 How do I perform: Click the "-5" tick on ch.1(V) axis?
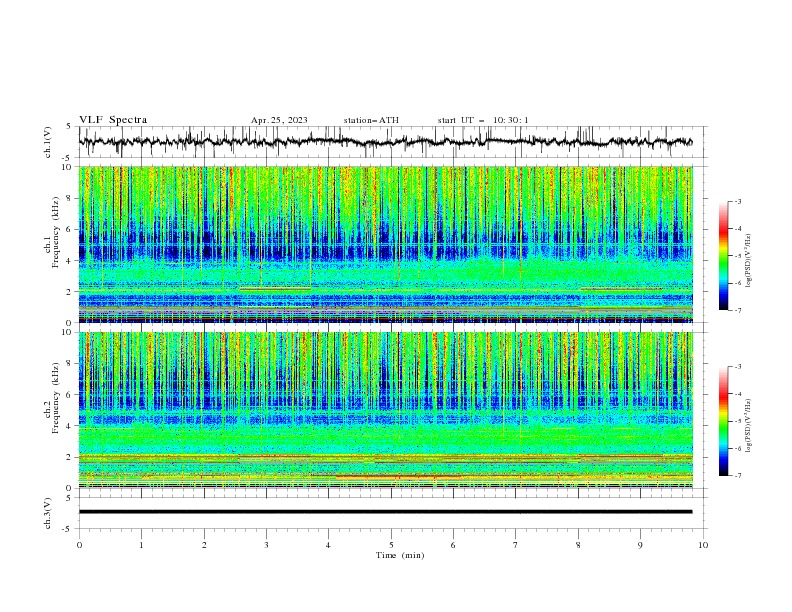click(x=68, y=157)
